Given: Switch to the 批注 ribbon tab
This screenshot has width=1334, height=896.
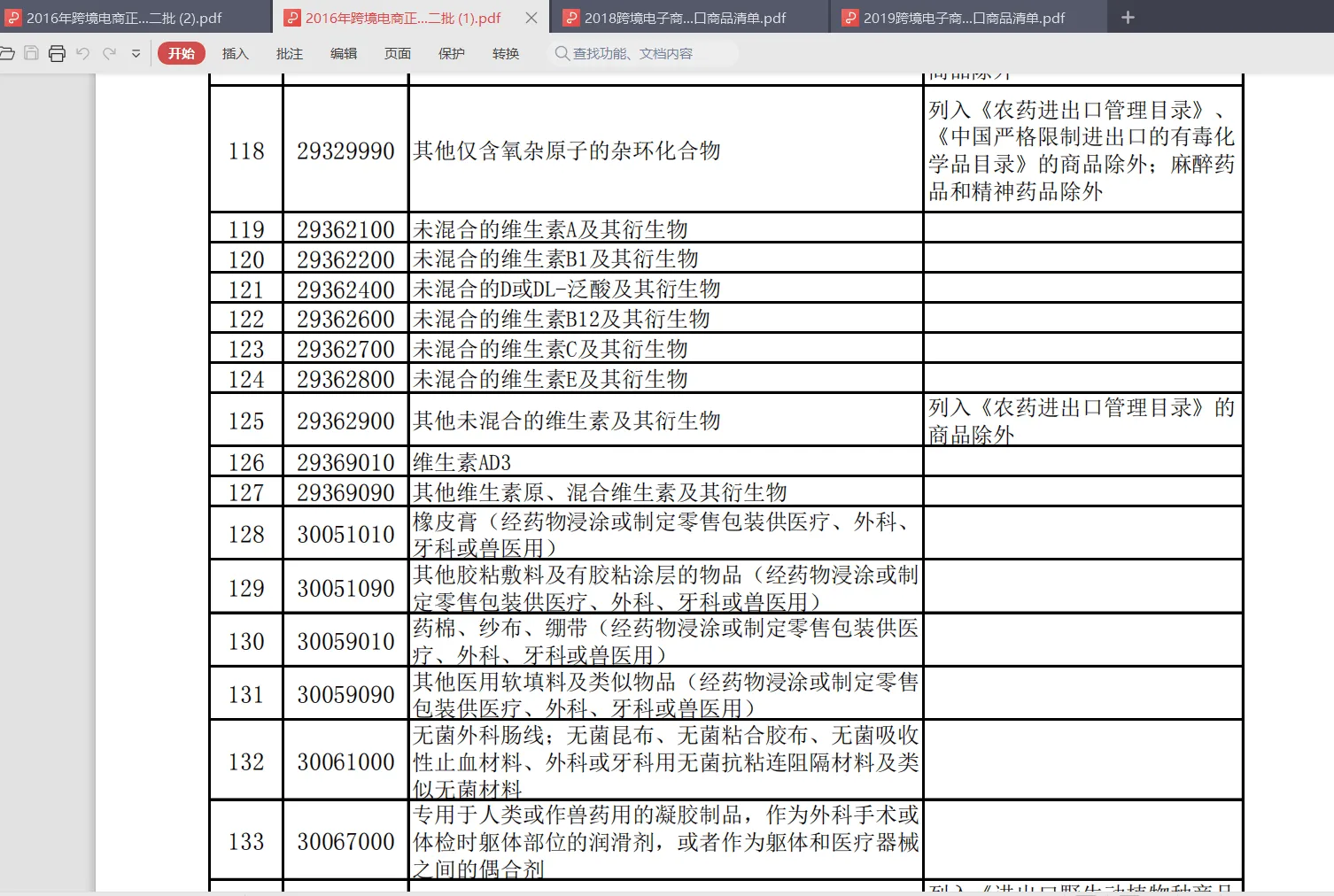Looking at the screenshot, I should pyautogui.click(x=288, y=53).
